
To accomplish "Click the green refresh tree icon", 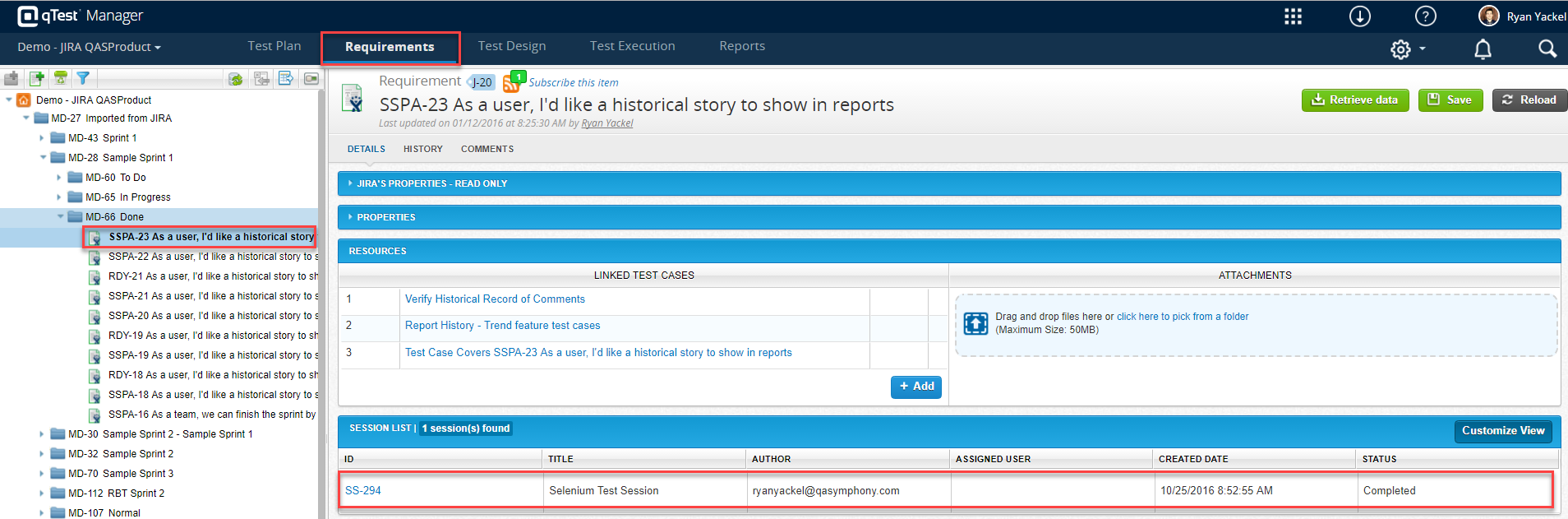I will [x=236, y=79].
